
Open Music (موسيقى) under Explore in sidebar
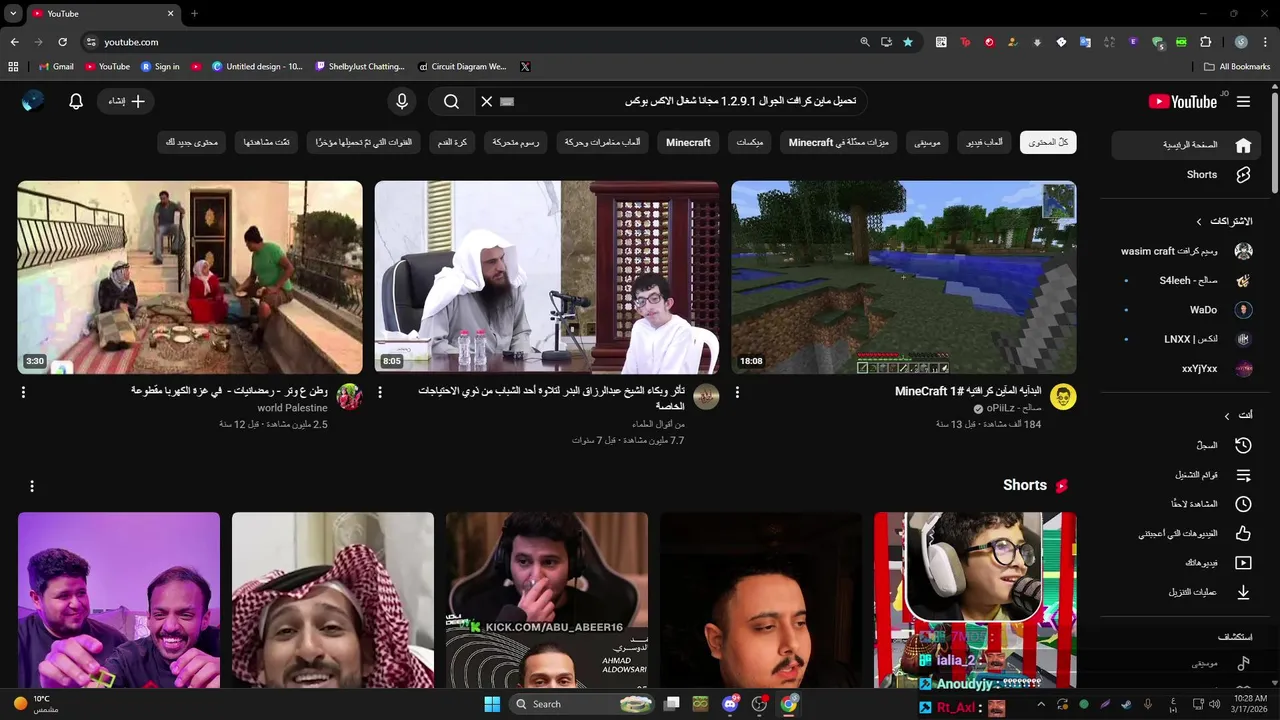point(1187,663)
